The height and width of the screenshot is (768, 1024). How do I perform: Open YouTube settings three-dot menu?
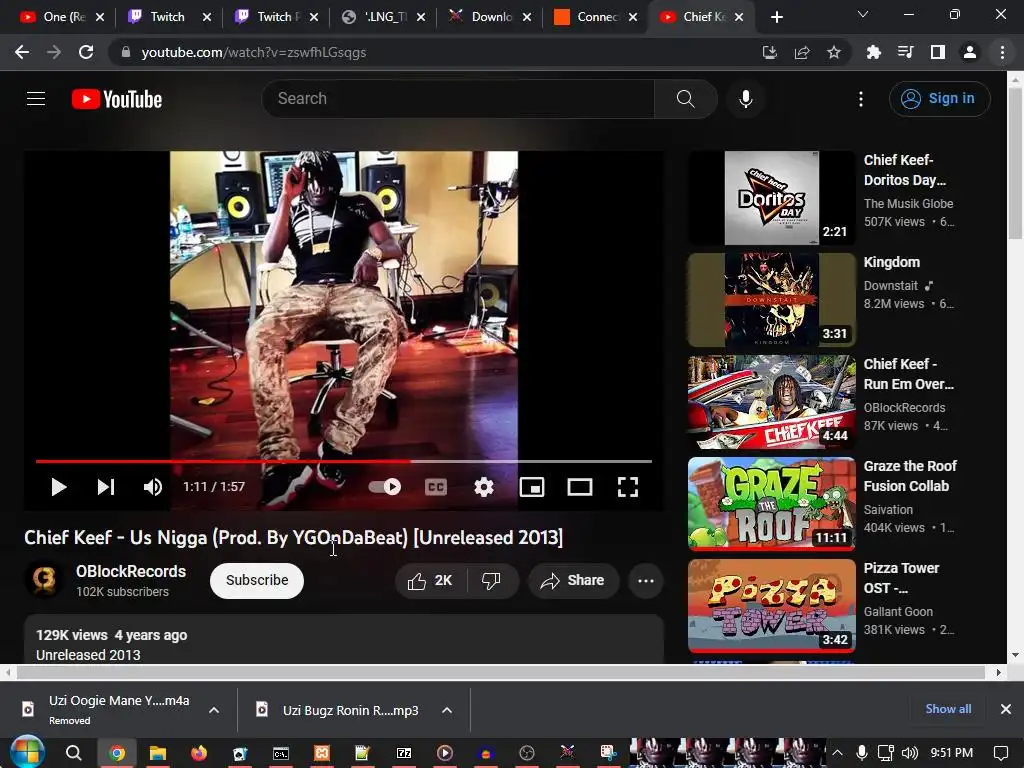pos(861,99)
